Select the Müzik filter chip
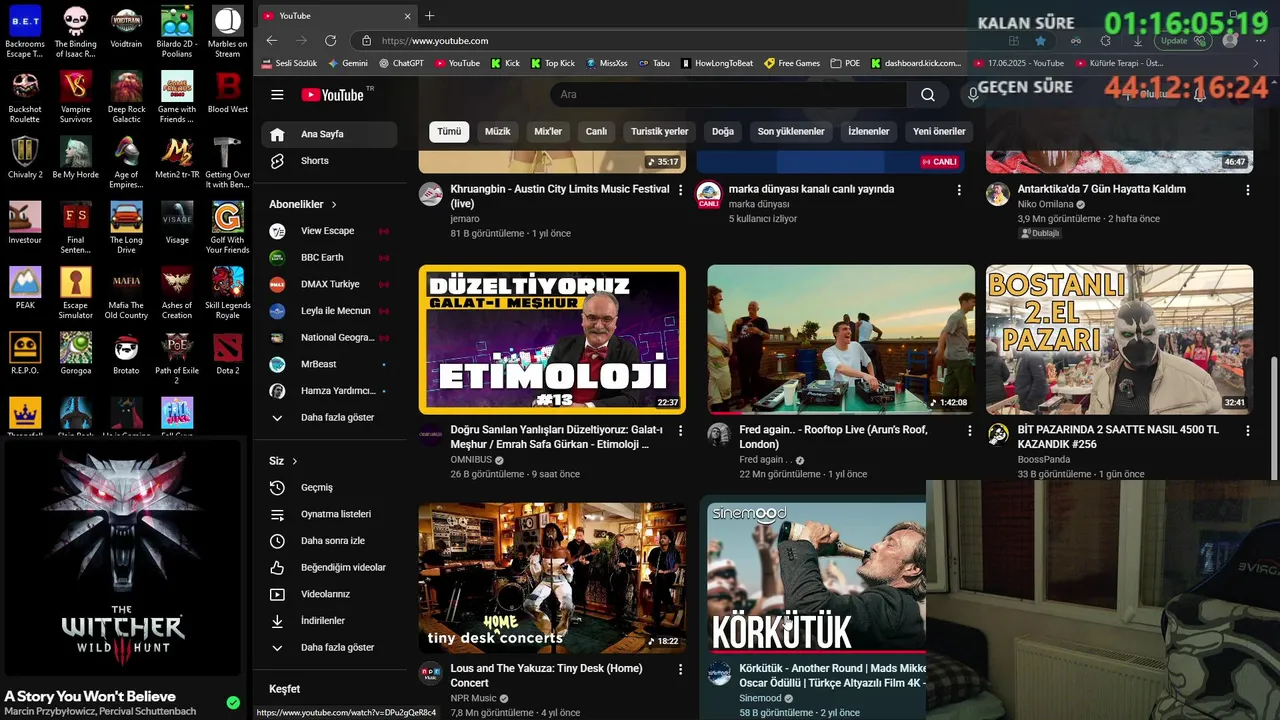Viewport: 1280px width, 720px height. pyautogui.click(x=498, y=132)
